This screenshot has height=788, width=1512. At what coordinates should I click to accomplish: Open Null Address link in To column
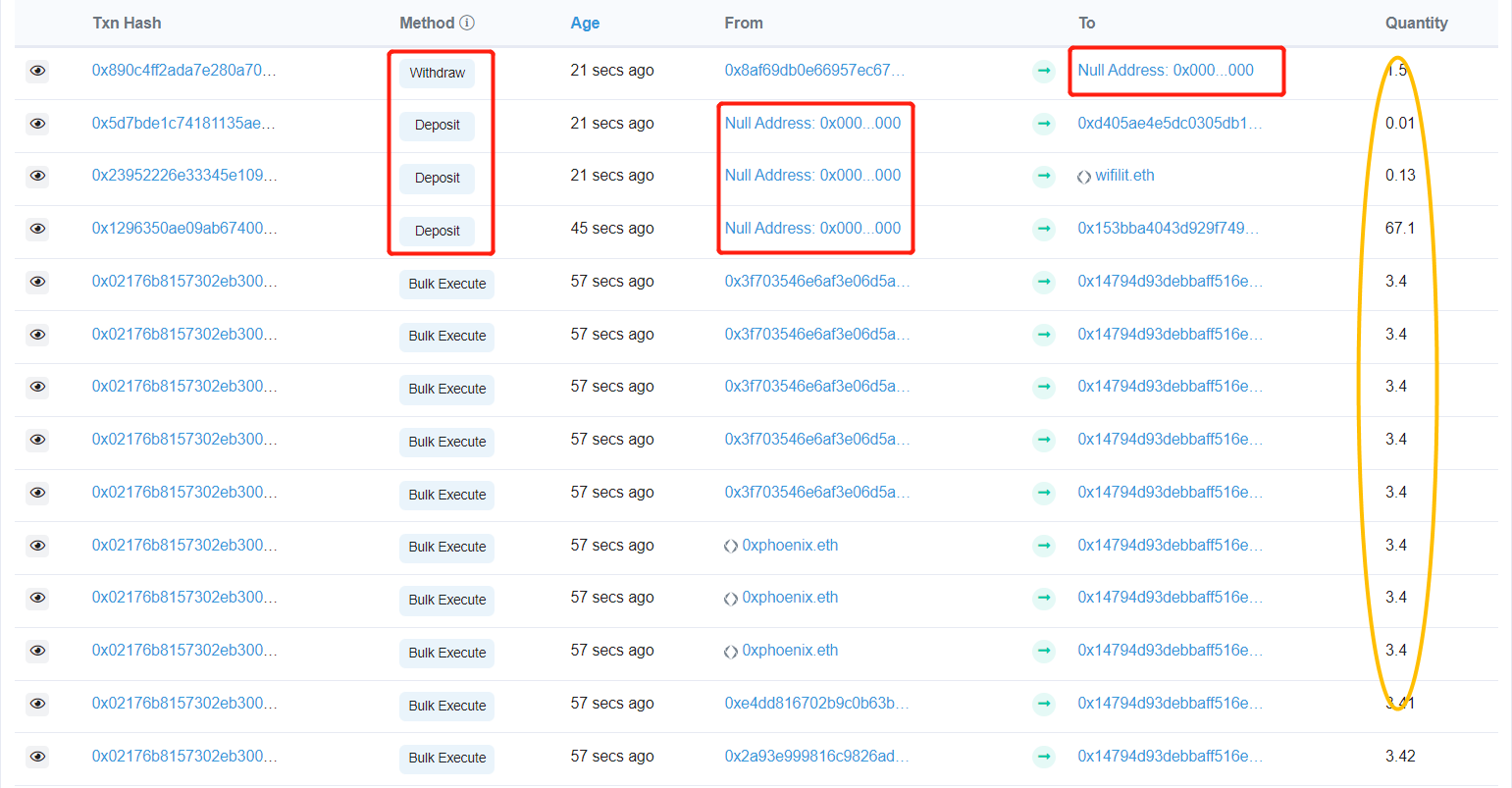point(1166,71)
